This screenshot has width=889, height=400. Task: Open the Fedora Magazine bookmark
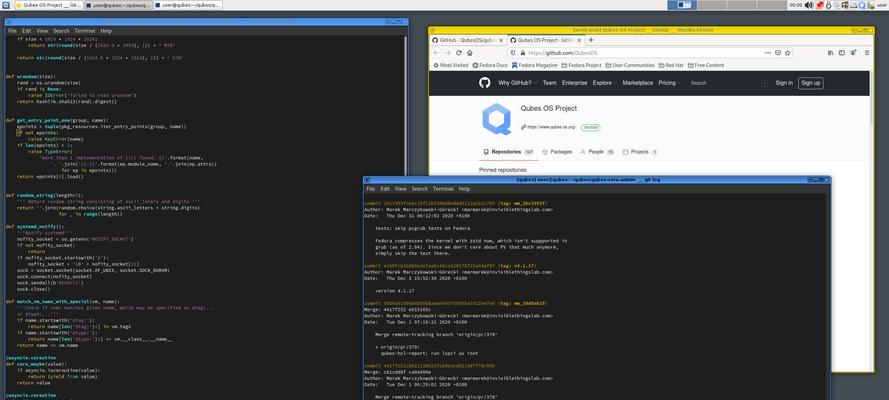(x=535, y=65)
